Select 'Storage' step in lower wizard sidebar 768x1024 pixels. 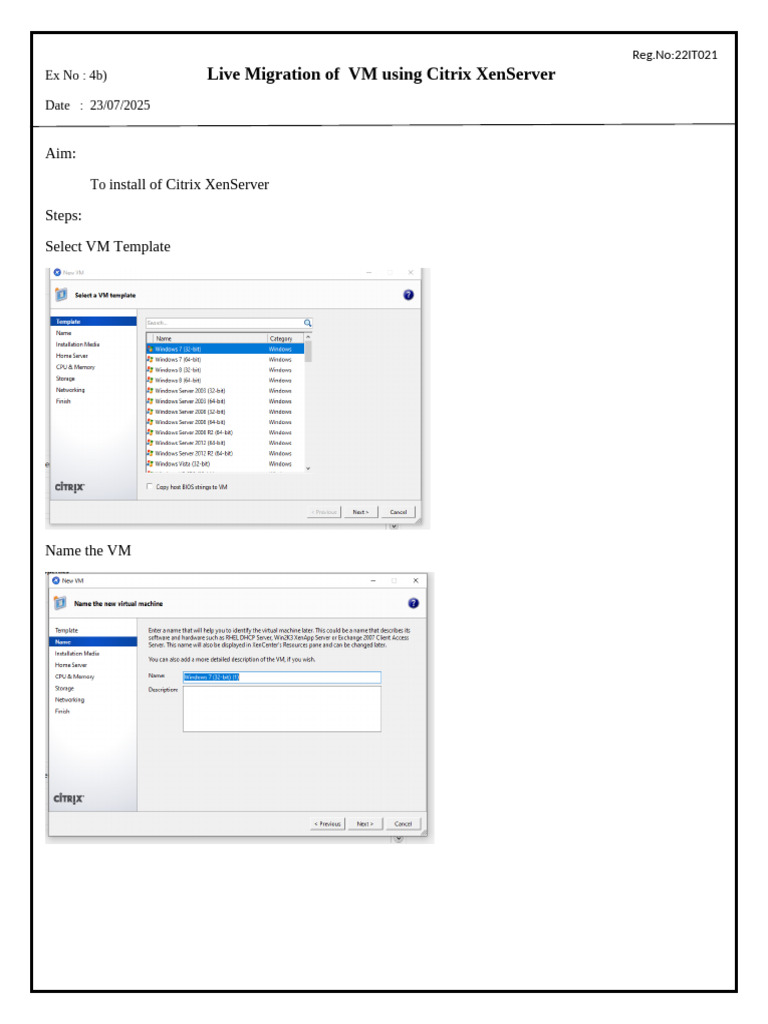coord(65,688)
